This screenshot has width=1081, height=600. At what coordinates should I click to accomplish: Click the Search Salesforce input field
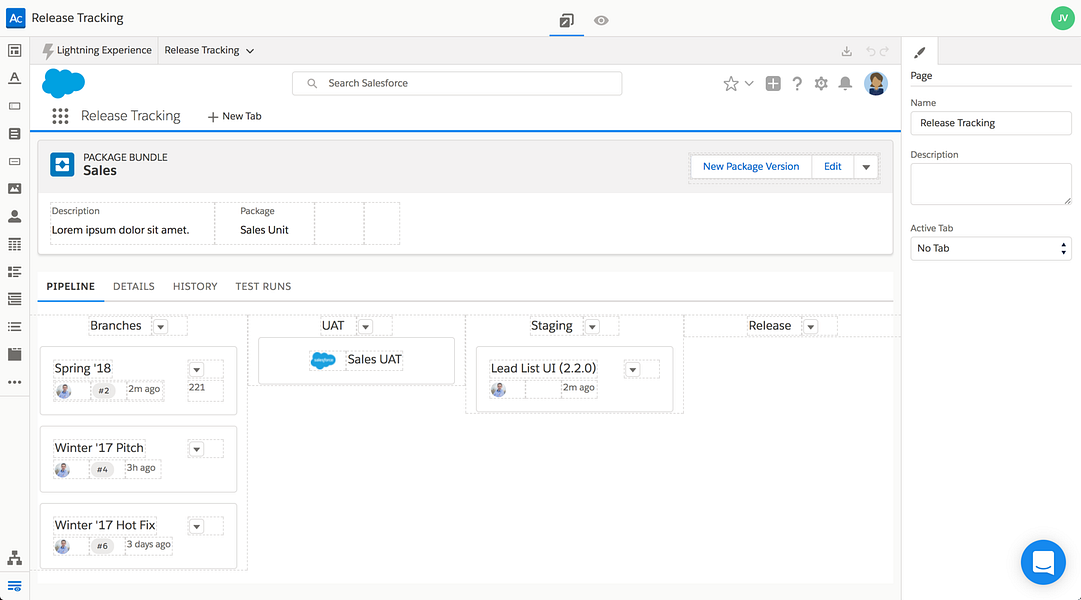(x=457, y=83)
